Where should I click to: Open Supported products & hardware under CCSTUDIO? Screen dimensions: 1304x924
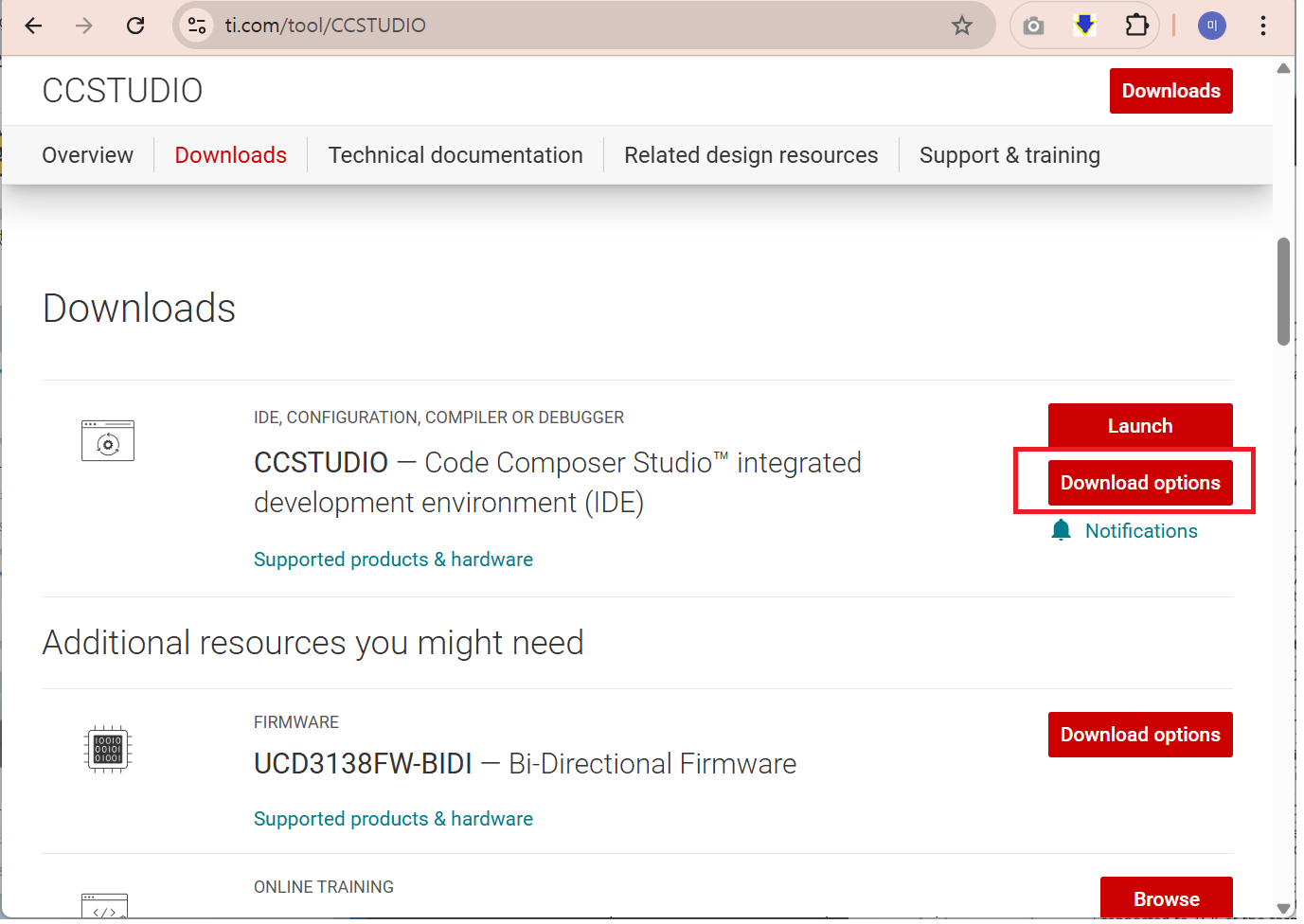(x=393, y=560)
